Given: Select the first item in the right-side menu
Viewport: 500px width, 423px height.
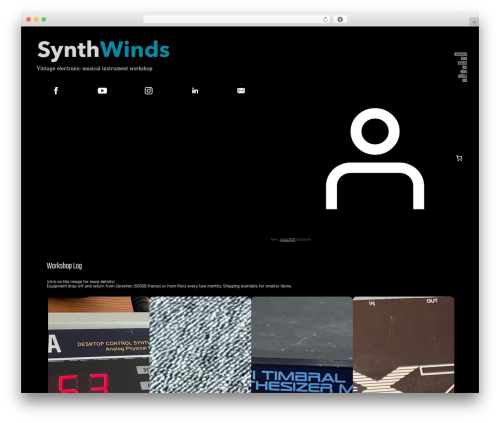Looking at the screenshot, I should (460, 54).
